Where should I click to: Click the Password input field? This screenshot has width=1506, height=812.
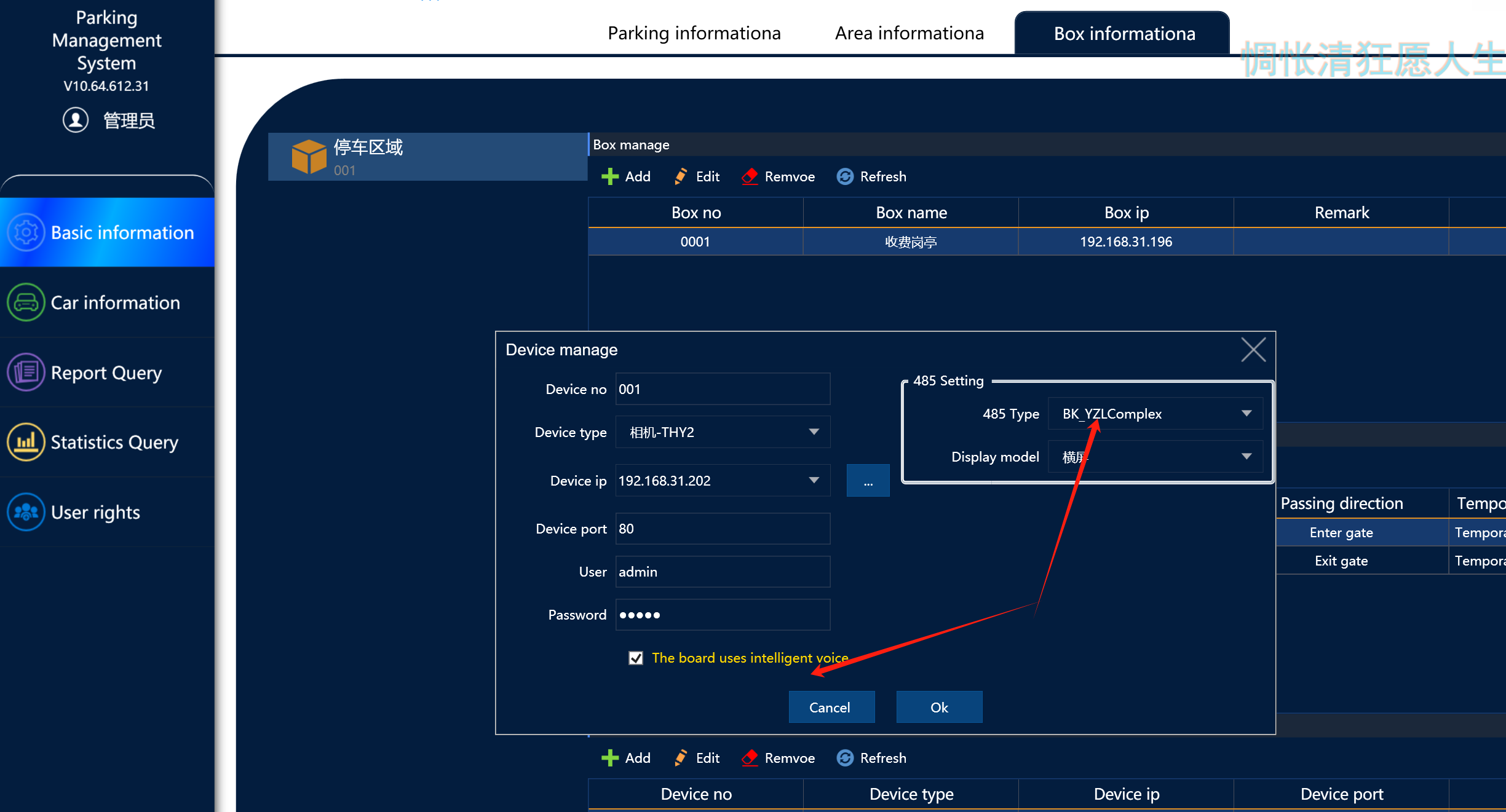click(723, 615)
